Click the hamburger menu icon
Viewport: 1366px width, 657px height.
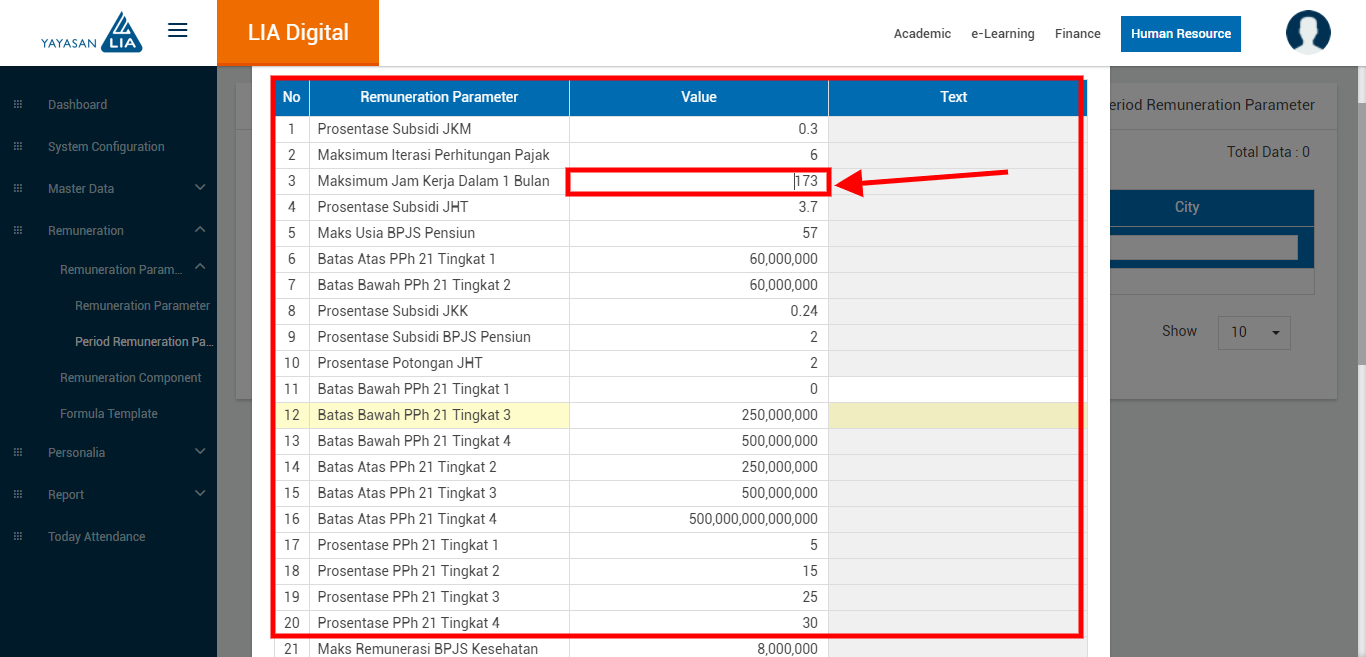click(x=178, y=31)
